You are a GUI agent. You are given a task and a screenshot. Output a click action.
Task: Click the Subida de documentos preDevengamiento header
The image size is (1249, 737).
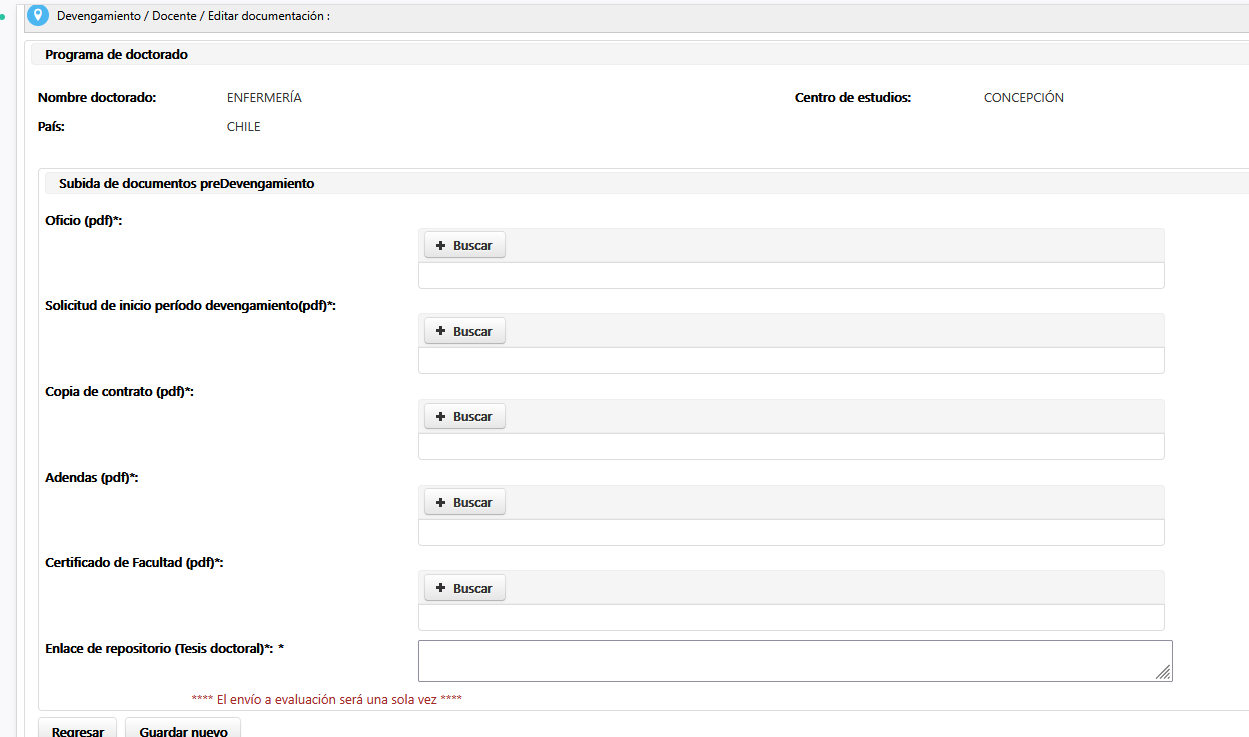coord(187,184)
